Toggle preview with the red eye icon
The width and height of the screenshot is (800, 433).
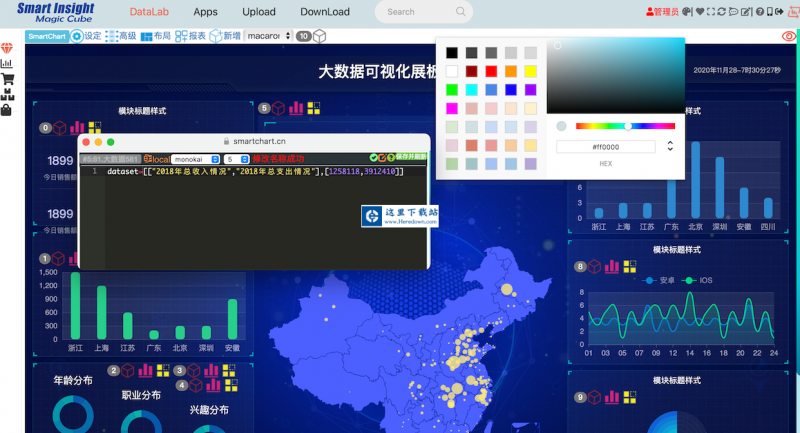(x=789, y=36)
